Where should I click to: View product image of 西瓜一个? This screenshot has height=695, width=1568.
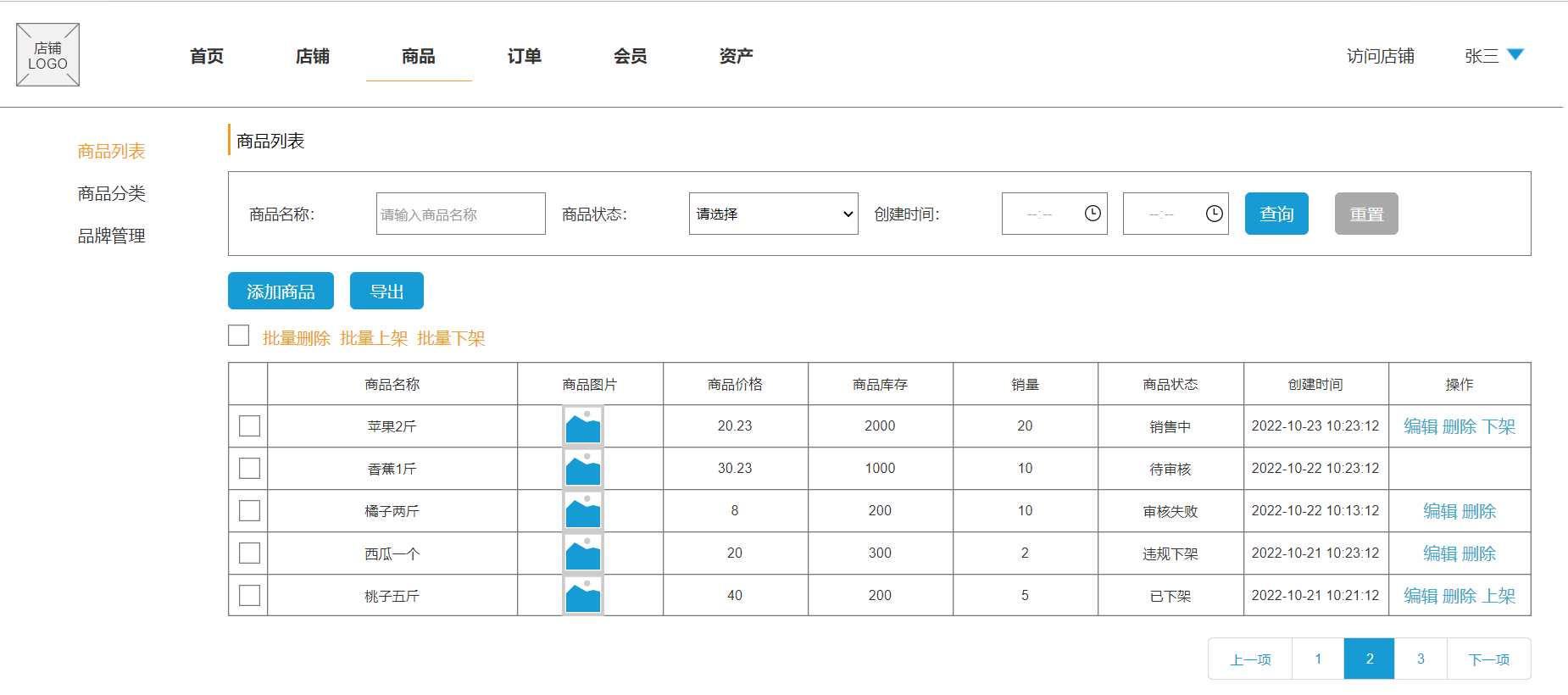(583, 553)
